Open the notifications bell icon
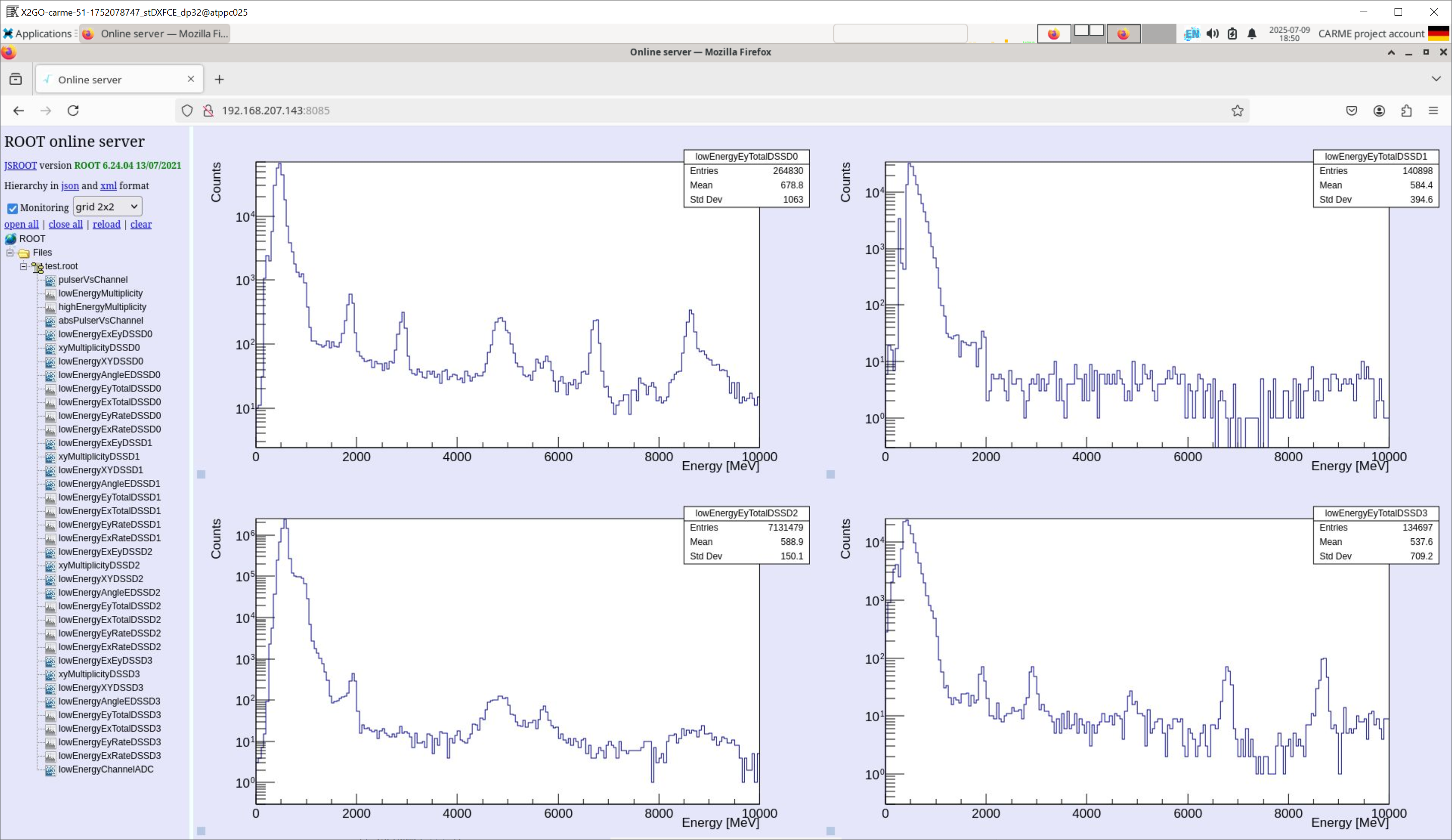1452x840 pixels. pos(1251,33)
